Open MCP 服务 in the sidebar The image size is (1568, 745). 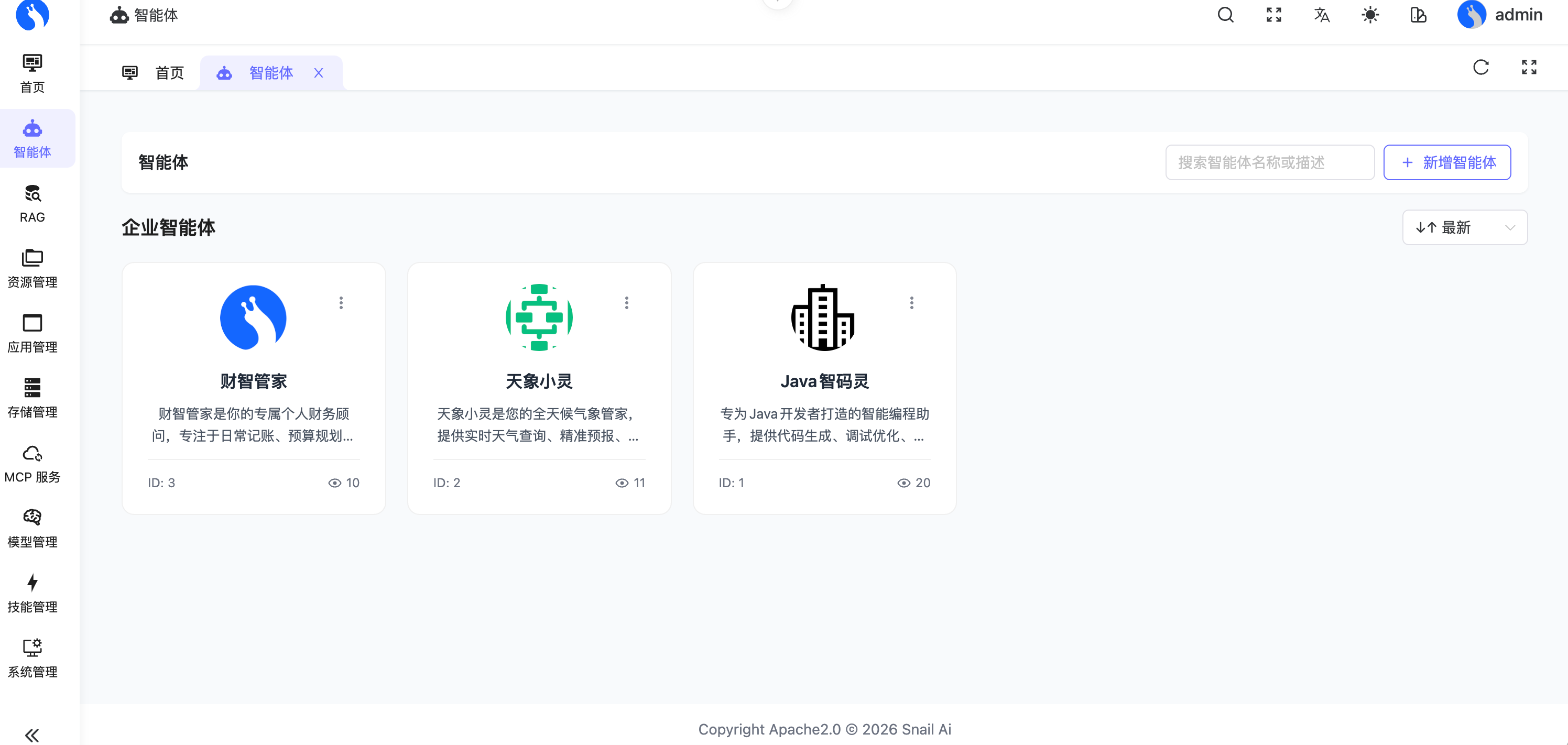32,464
